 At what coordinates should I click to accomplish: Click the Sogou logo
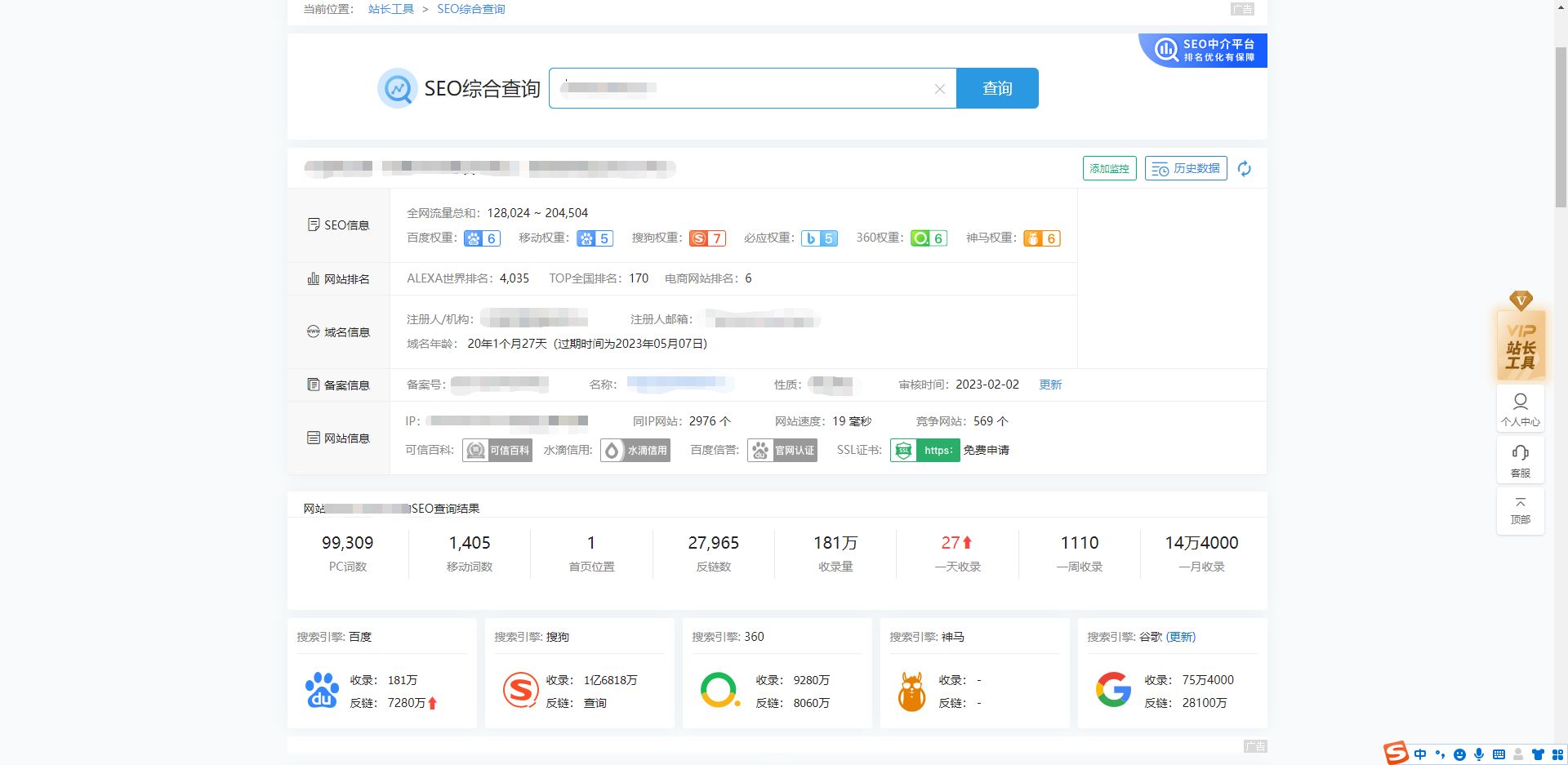pyautogui.click(x=520, y=691)
